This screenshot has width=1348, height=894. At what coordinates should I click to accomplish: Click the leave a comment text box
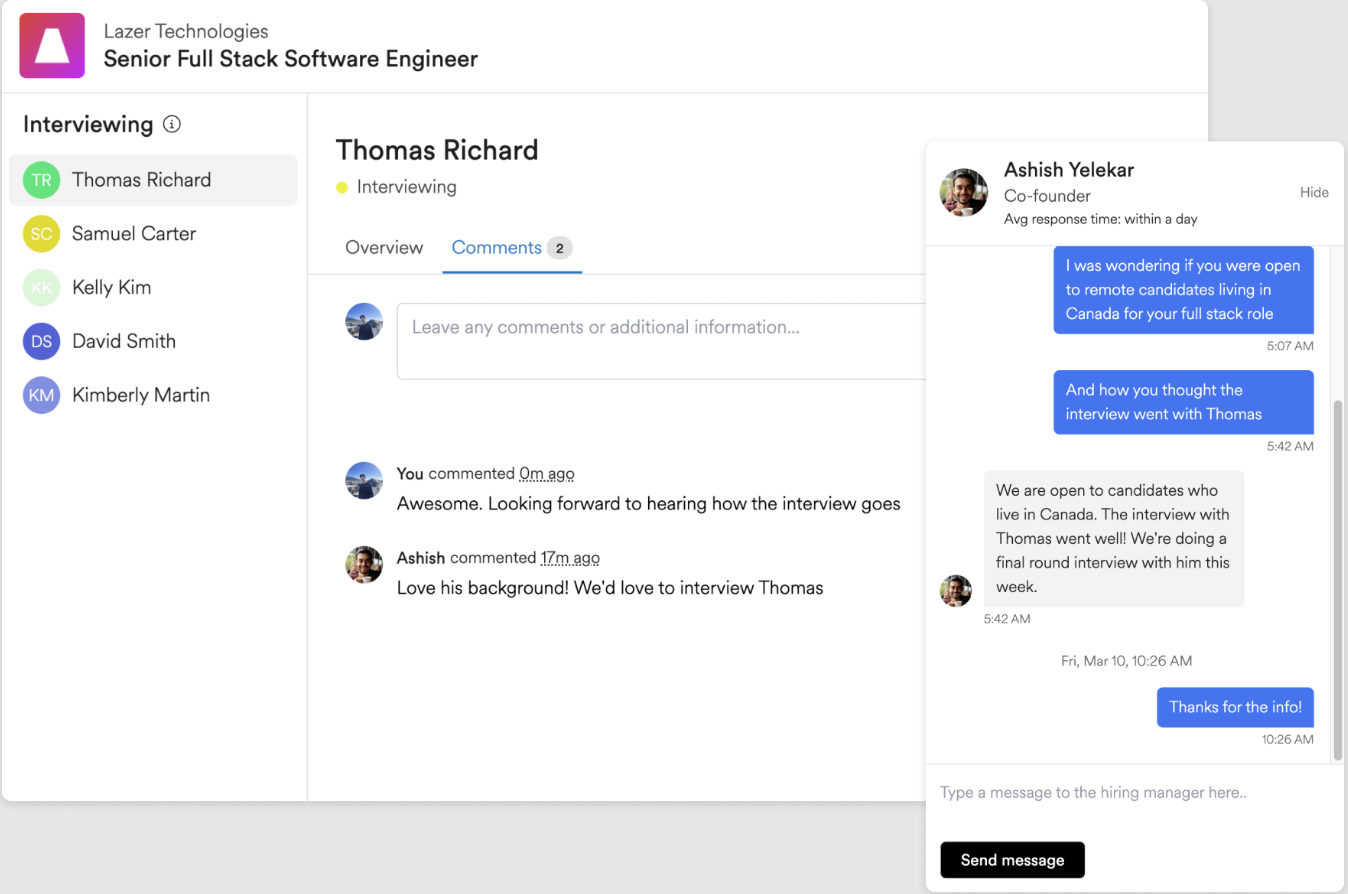660,340
